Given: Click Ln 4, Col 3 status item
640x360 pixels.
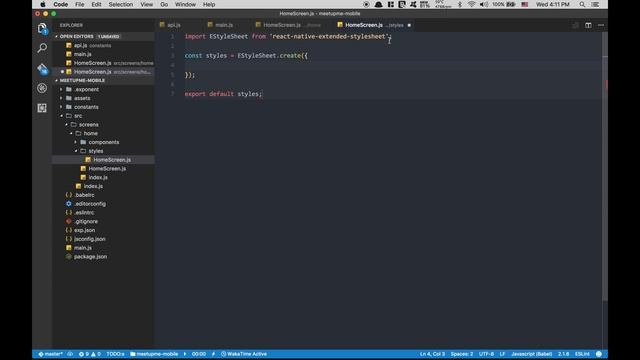Looking at the screenshot, I should 432,354.
